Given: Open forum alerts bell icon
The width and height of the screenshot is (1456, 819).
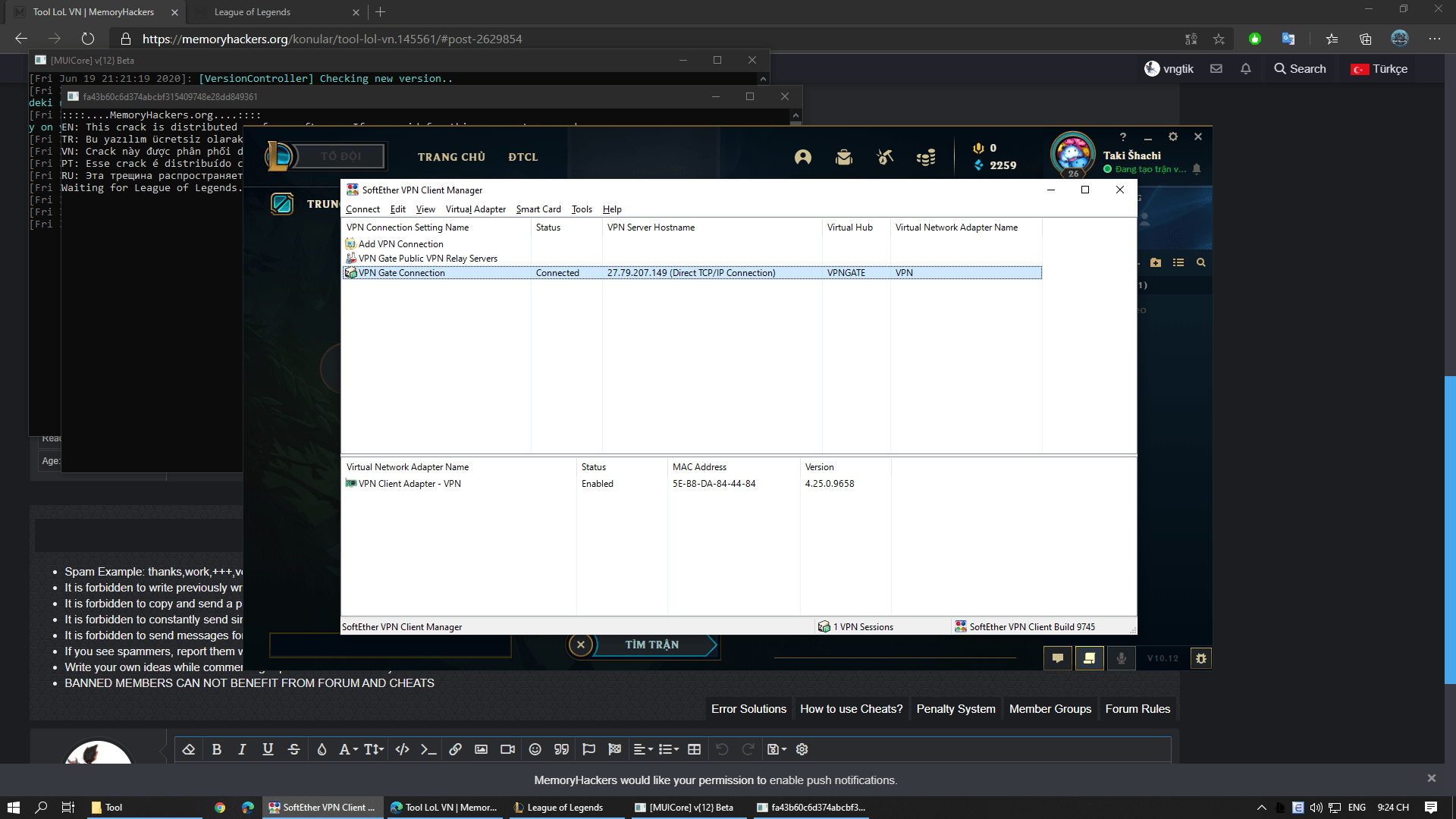Looking at the screenshot, I should pyautogui.click(x=1246, y=69).
